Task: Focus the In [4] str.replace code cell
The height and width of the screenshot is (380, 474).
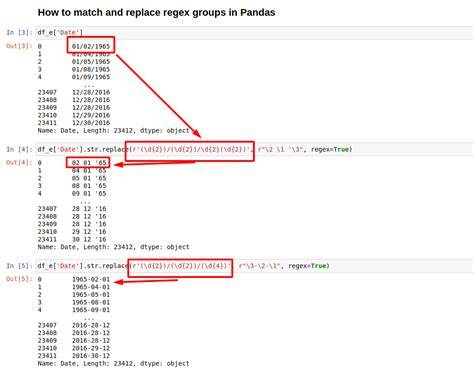Action: [255, 149]
